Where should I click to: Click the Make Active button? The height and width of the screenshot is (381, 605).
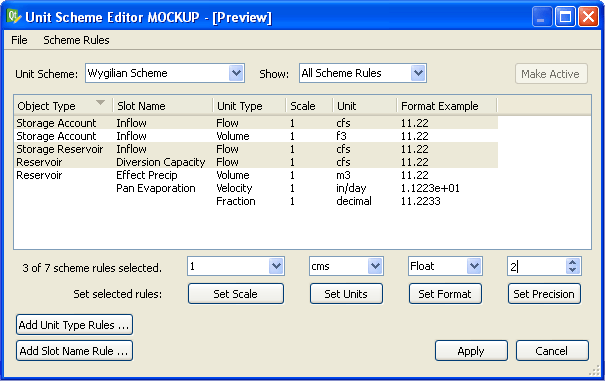[x=551, y=74]
